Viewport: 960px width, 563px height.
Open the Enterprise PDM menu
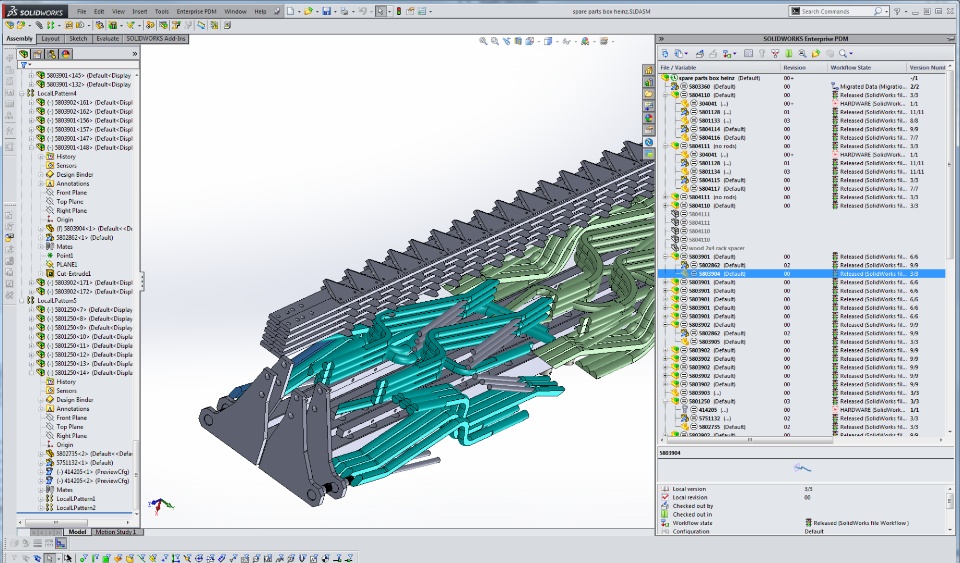tap(196, 11)
